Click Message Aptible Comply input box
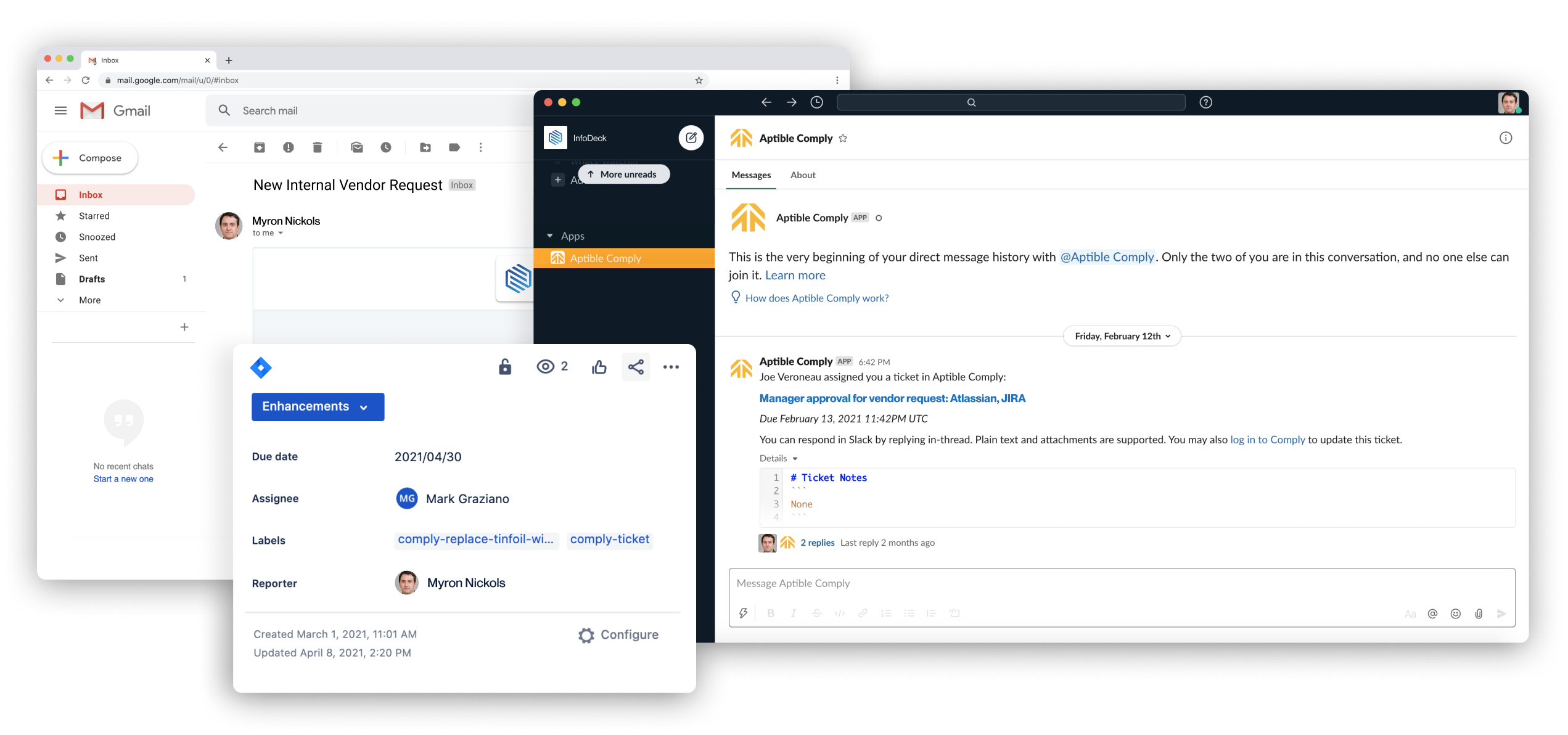Screen dimensions: 1568x735 (x=1122, y=583)
